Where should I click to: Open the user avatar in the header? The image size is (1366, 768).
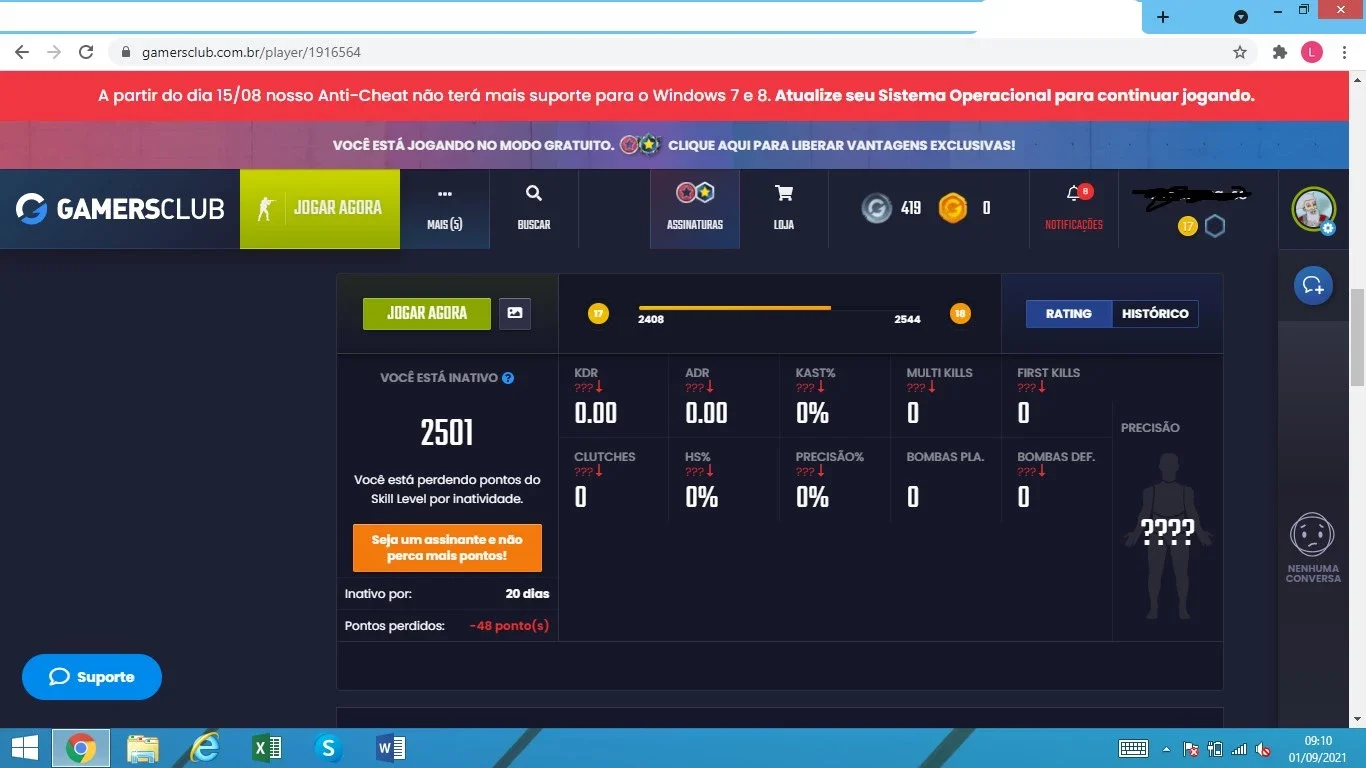[x=1313, y=209]
